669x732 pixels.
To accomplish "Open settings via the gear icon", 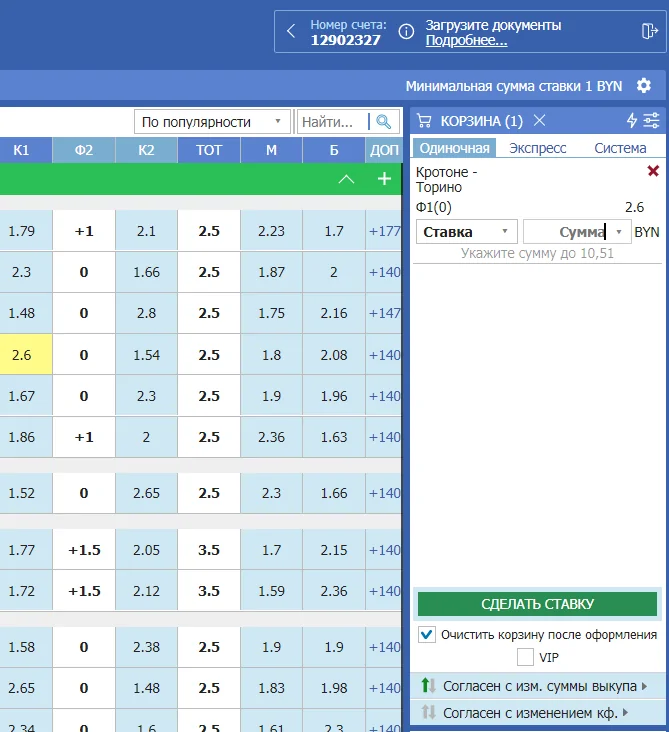I will 644,86.
